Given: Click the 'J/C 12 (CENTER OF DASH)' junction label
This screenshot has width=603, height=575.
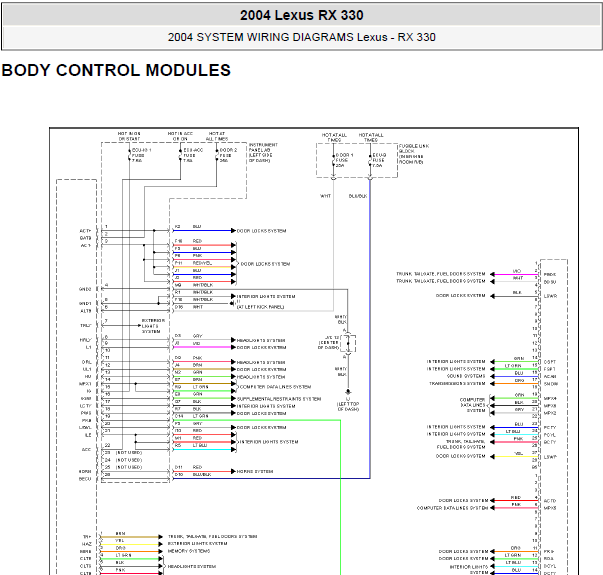Looking at the screenshot, I should coord(328,342).
